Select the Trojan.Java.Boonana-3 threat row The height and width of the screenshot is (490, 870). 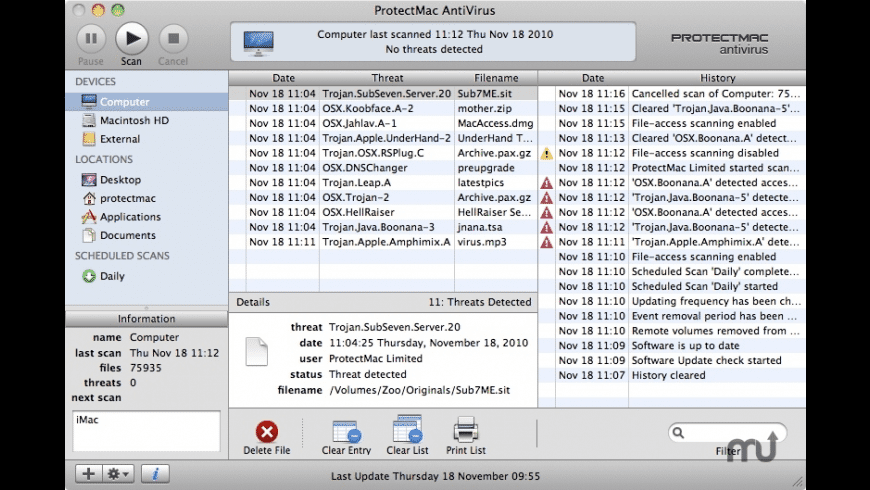[383, 227]
